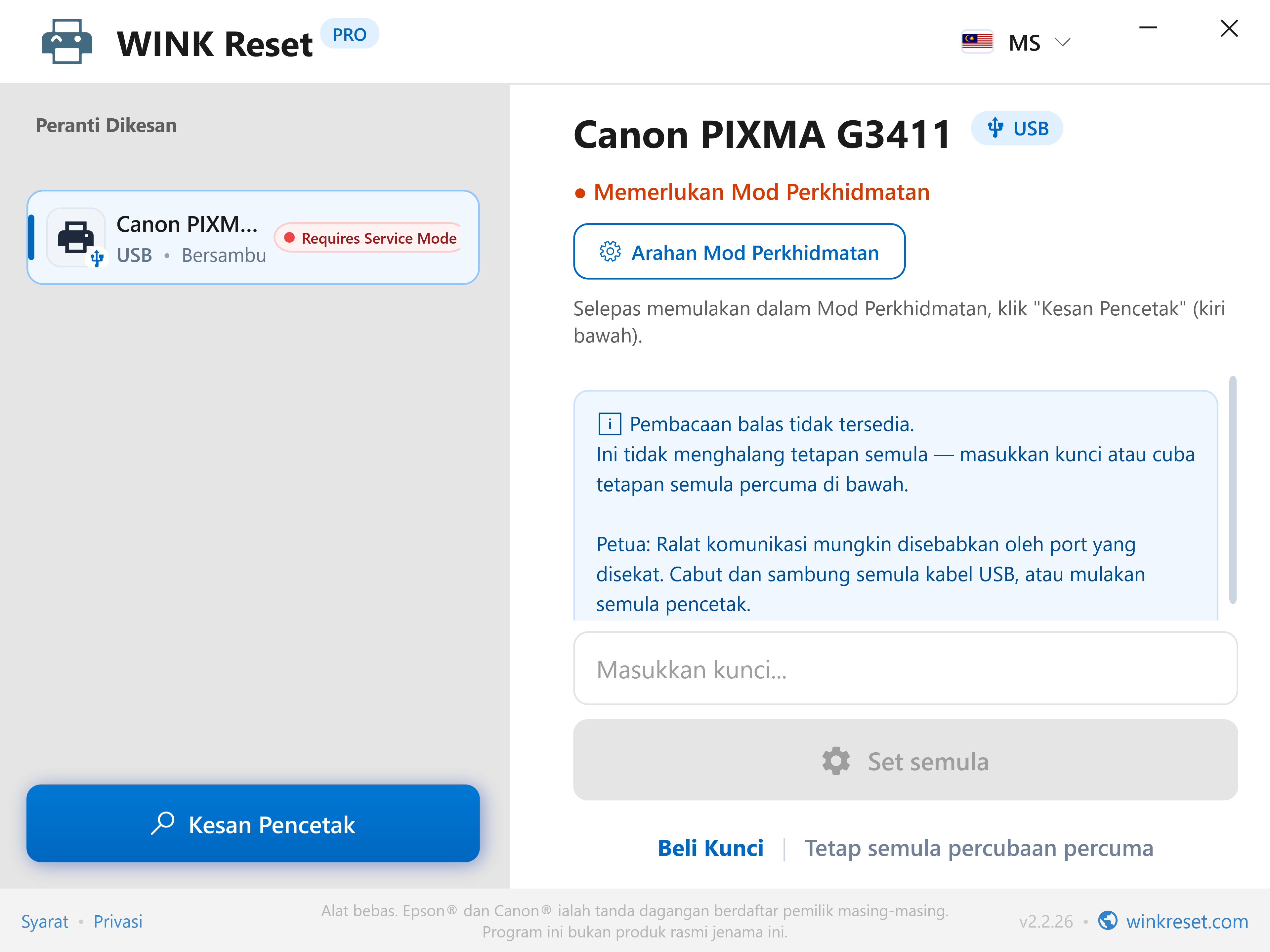Click the Memerlukan Mod Perkhidmatan status text
The width and height of the screenshot is (1270, 952).
click(x=761, y=192)
